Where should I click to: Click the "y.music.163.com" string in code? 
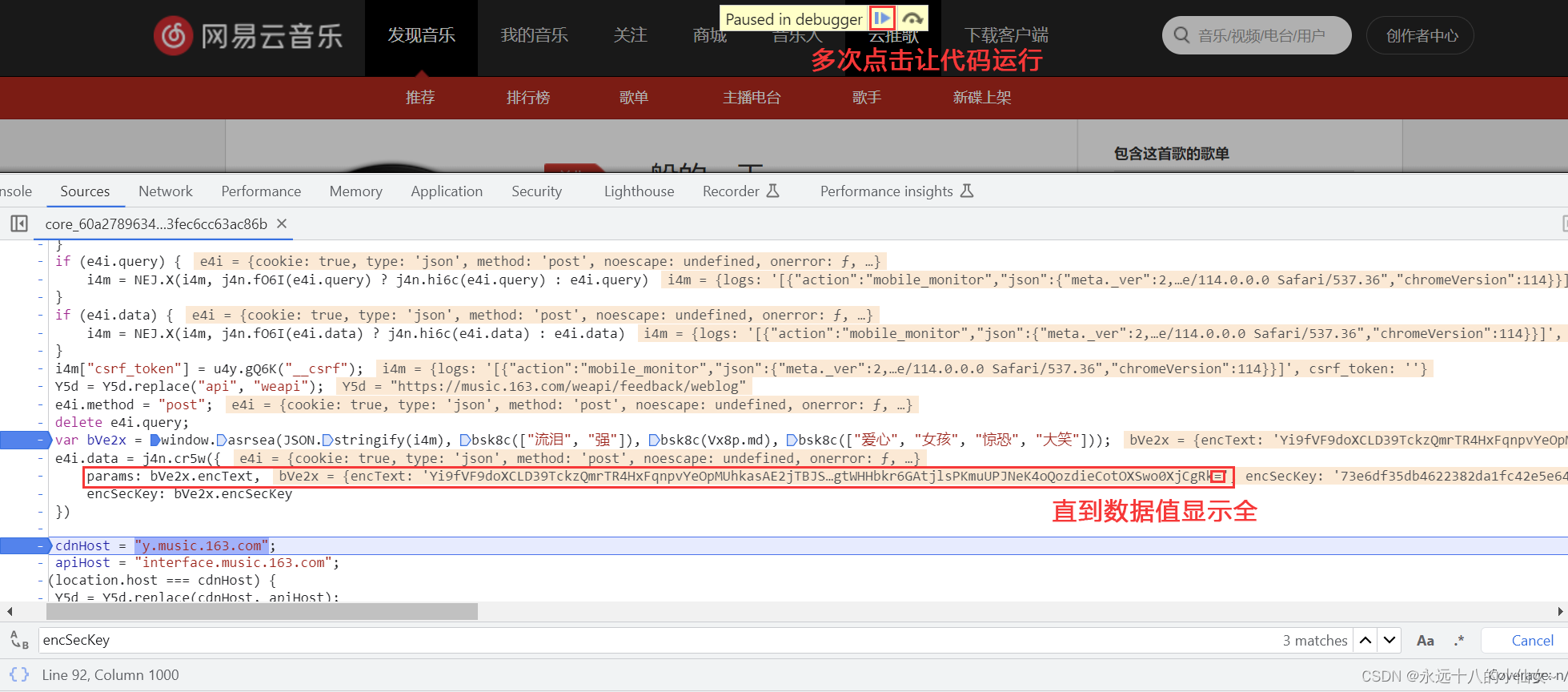click(x=202, y=545)
